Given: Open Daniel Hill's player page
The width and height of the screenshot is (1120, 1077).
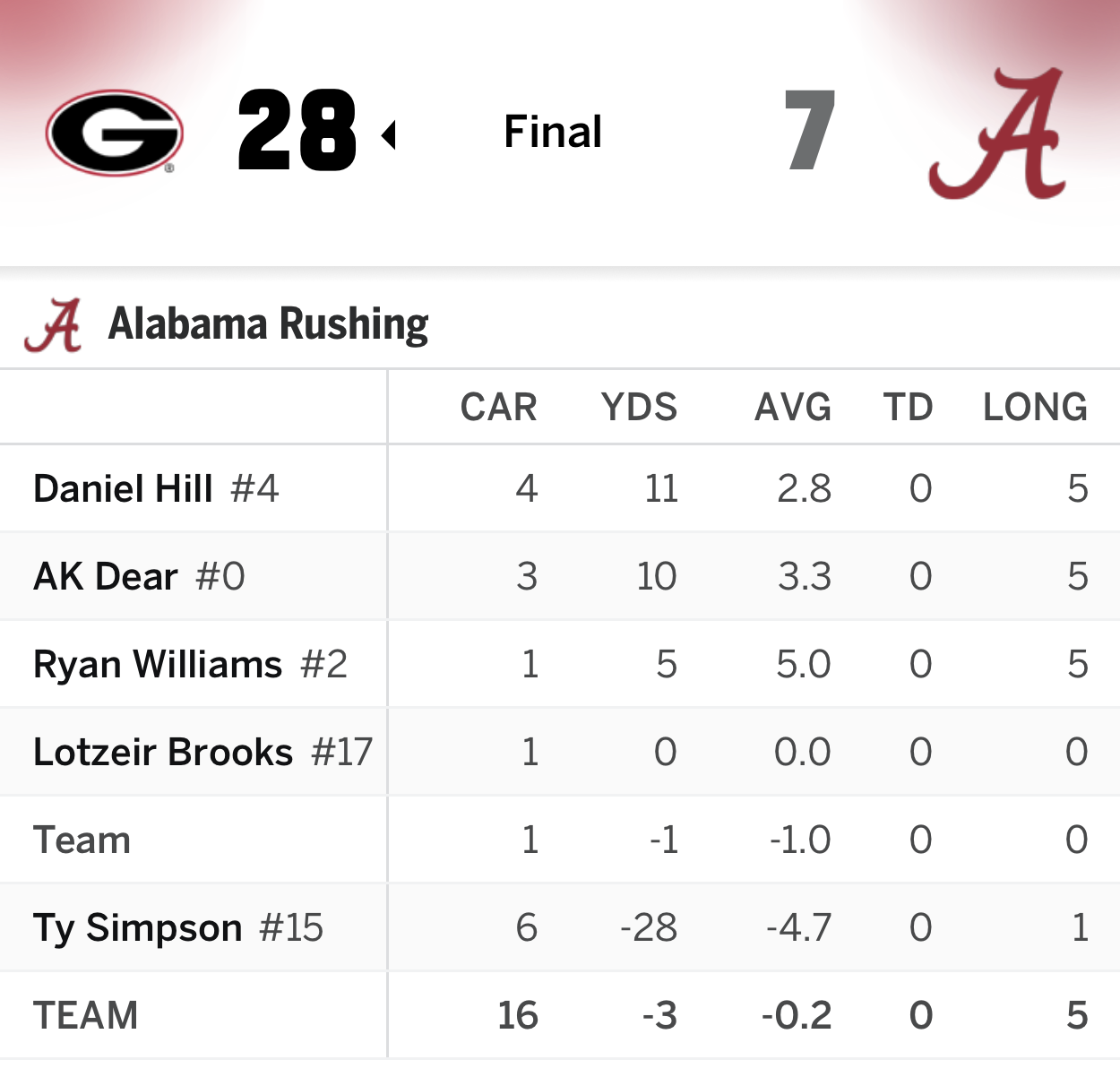Looking at the screenshot, I should point(124,489).
